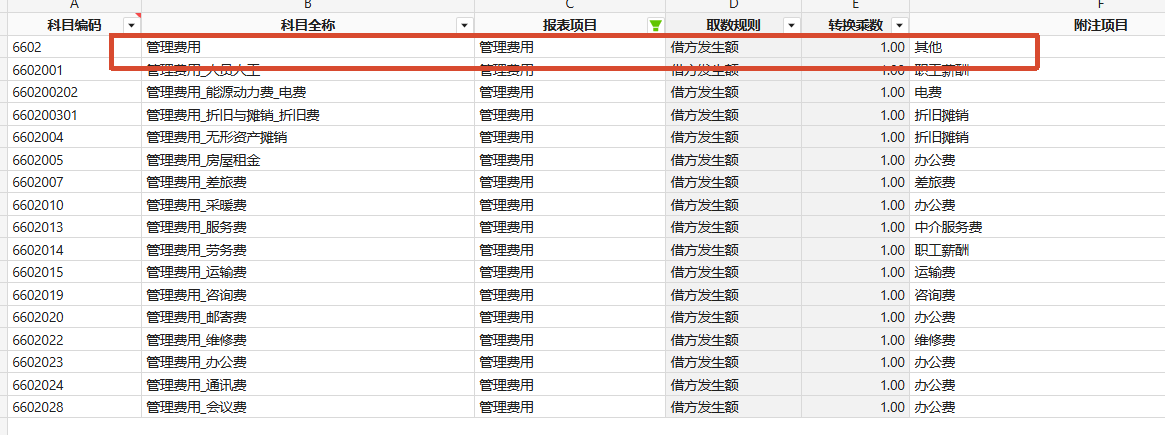Open the green active filter on 报表项目

click(655, 25)
